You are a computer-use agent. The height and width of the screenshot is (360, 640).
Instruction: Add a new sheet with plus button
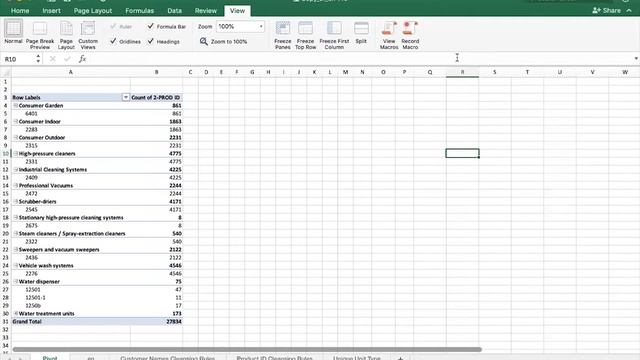[x=400, y=358]
